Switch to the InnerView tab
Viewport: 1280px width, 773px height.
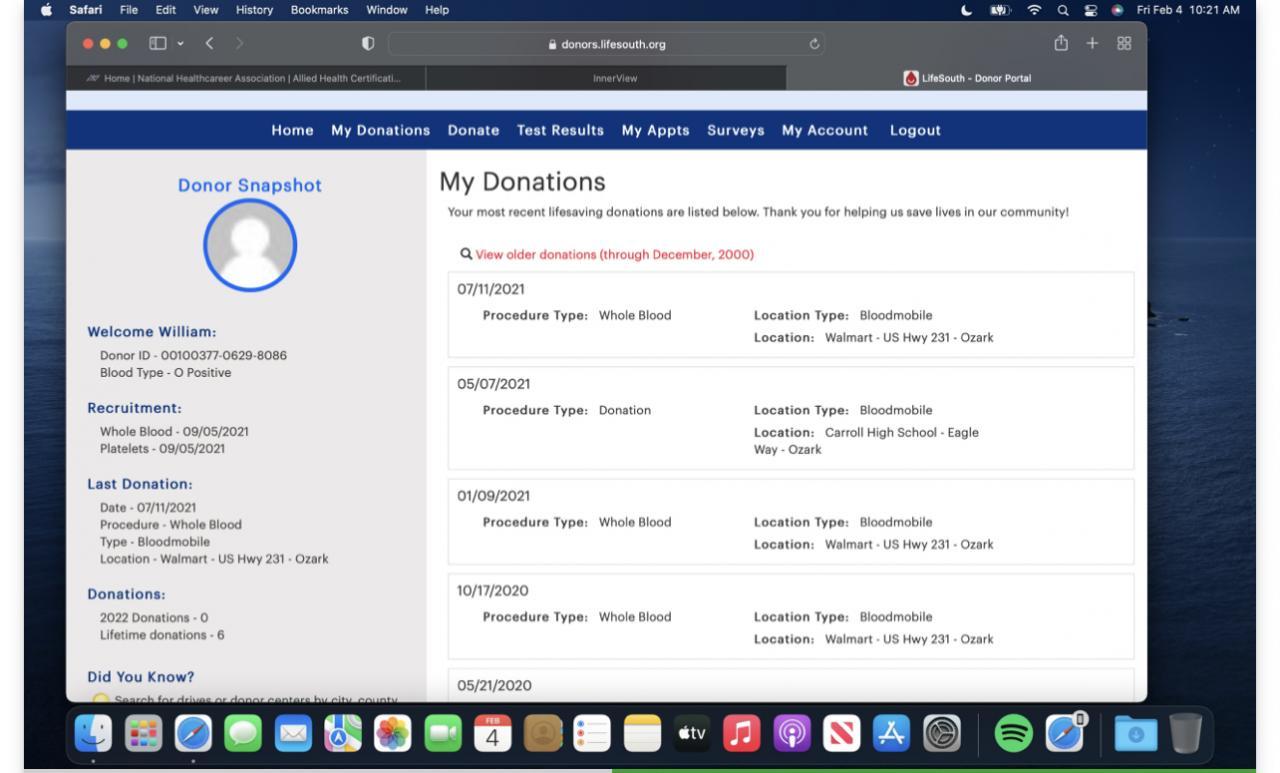607,79
